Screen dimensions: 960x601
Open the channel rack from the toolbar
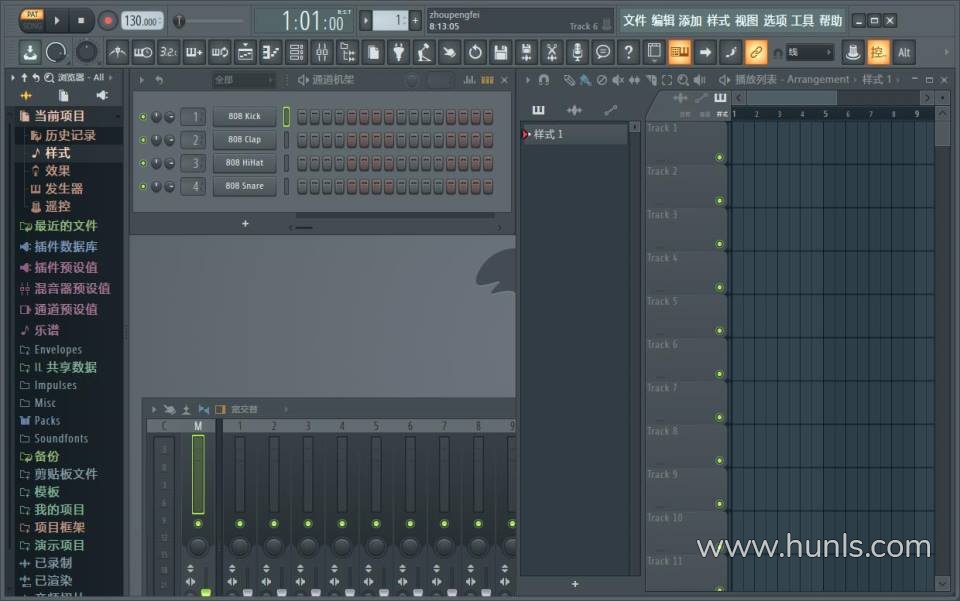click(296, 53)
